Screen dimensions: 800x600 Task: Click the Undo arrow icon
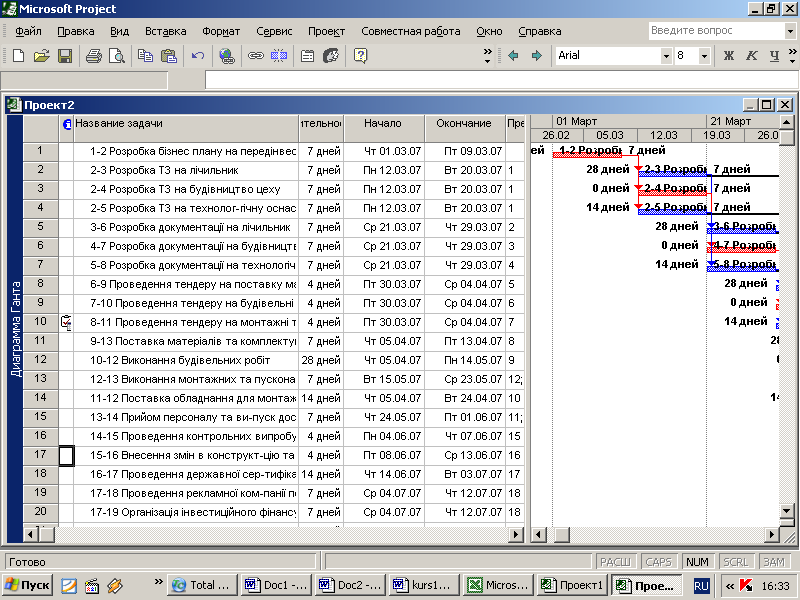click(198, 56)
